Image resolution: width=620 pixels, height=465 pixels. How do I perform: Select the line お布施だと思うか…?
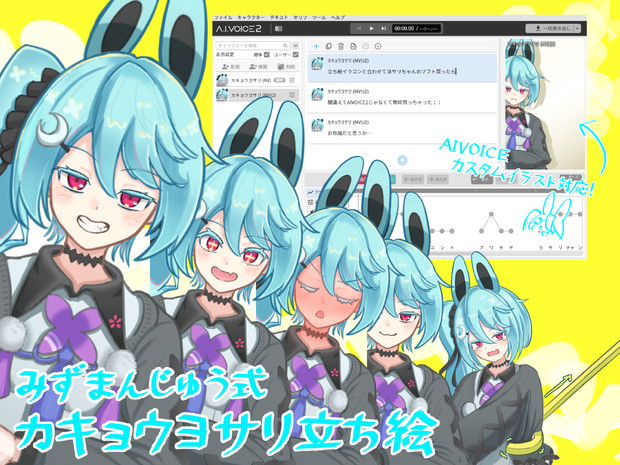tap(403, 129)
